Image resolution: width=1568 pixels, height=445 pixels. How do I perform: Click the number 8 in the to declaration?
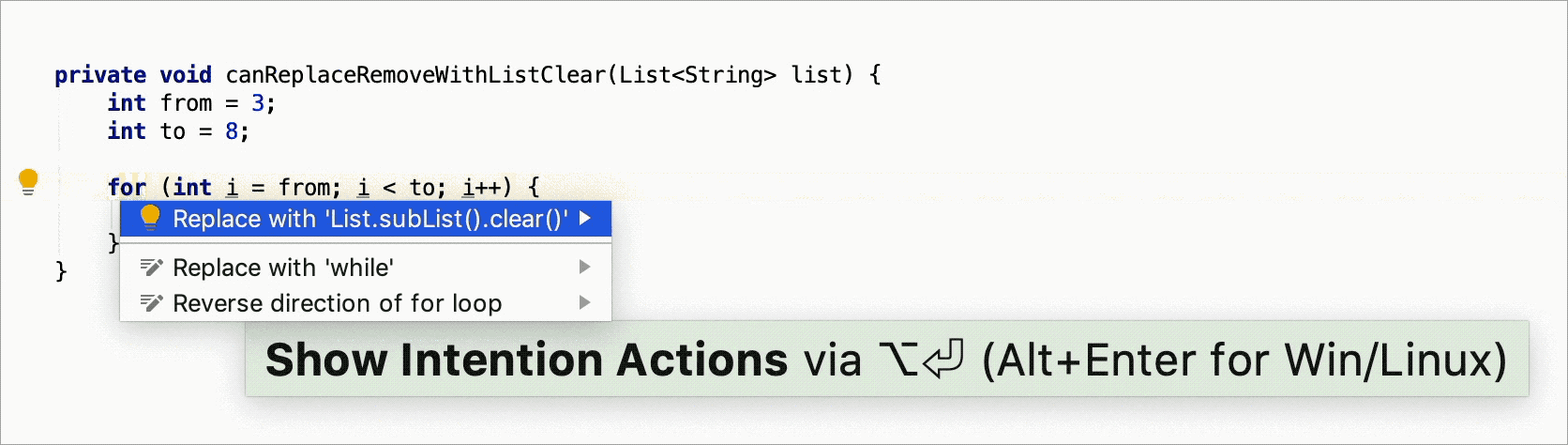coord(232,131)
